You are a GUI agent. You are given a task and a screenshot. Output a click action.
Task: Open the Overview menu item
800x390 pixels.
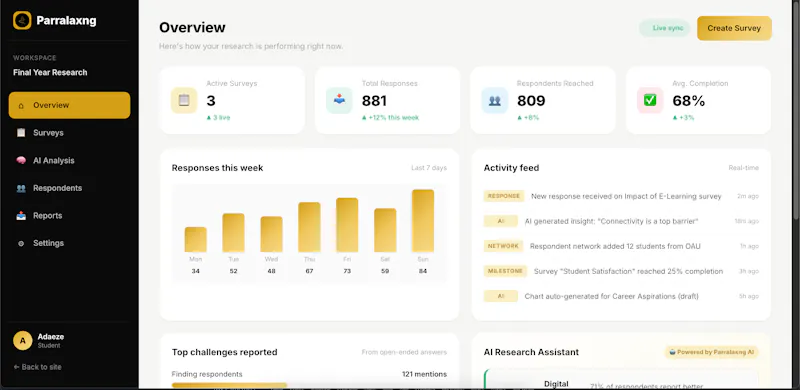point(69,105)
